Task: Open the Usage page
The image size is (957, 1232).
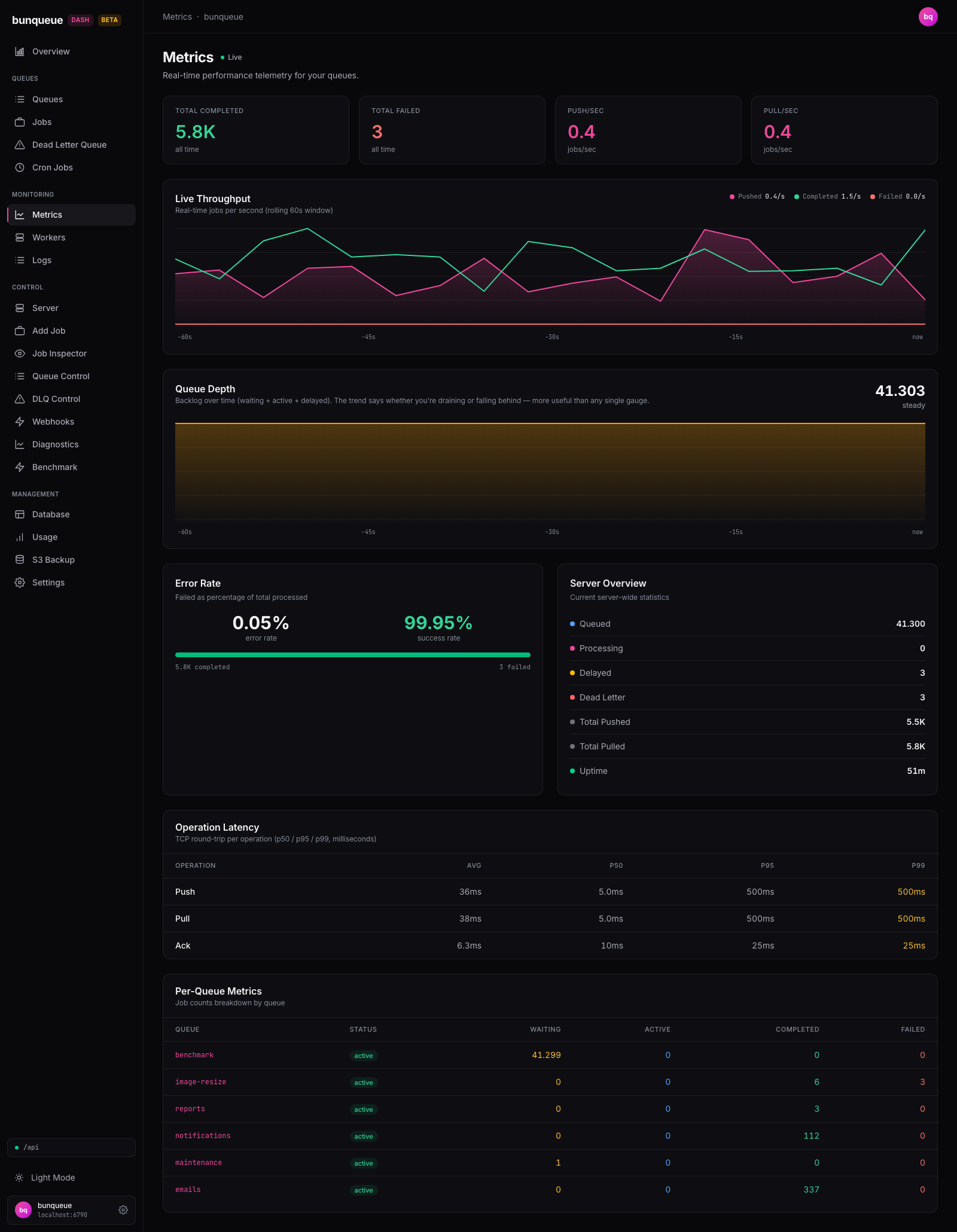Action: pyautogui.click(x=71, y=537)
